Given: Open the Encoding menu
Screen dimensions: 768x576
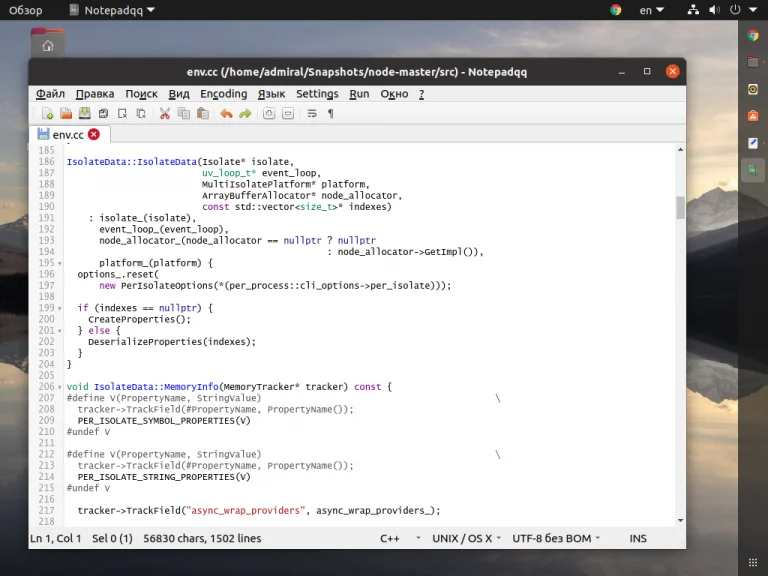Looking at the screenshot, I should point(223,94).
